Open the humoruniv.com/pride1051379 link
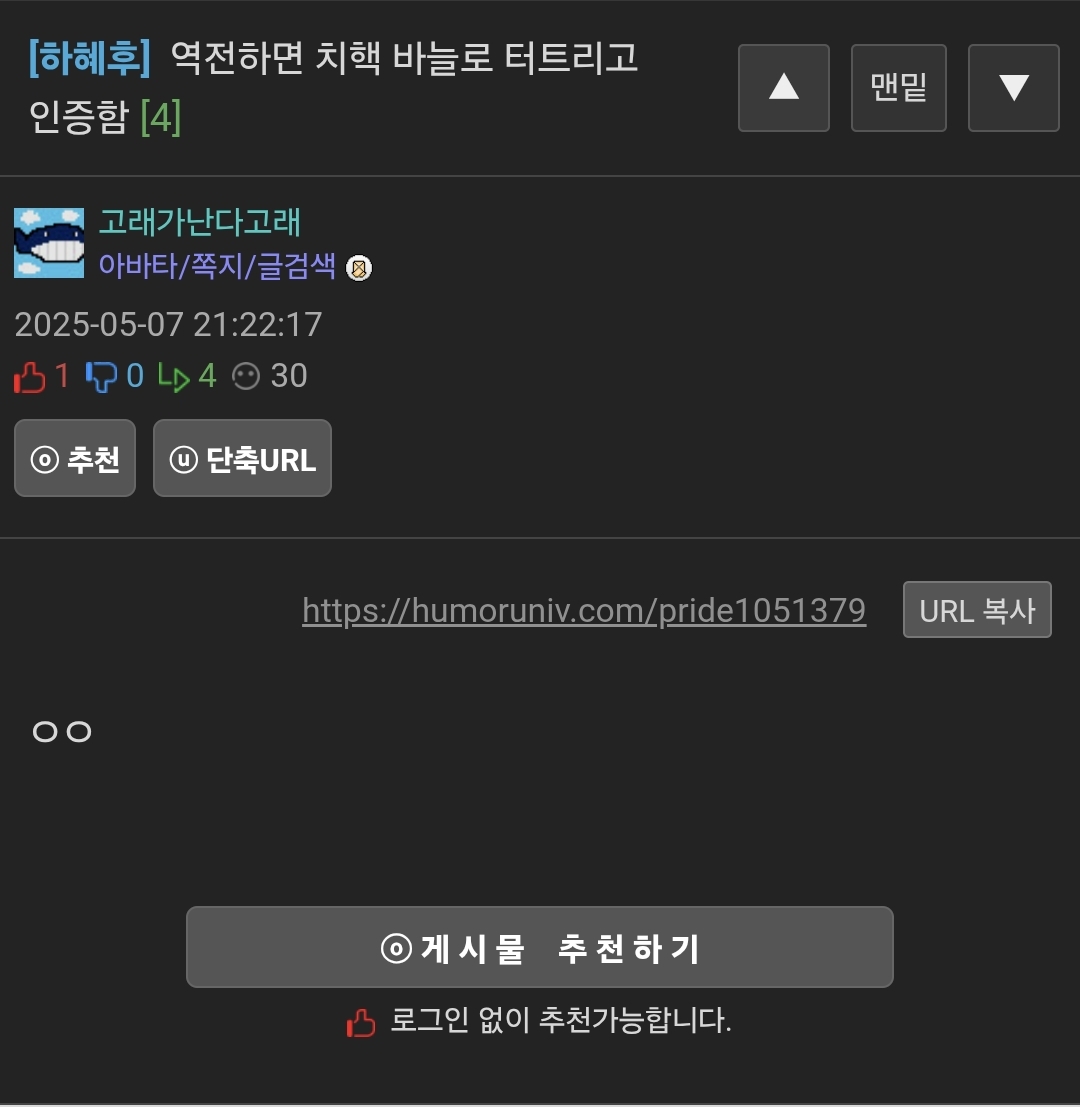The width and height of the screenshot is (1080, 1107). coord(584,611)
